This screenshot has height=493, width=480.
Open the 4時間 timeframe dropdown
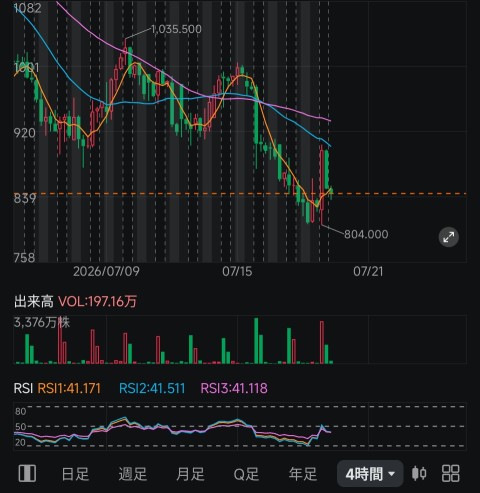click(370, 474)
